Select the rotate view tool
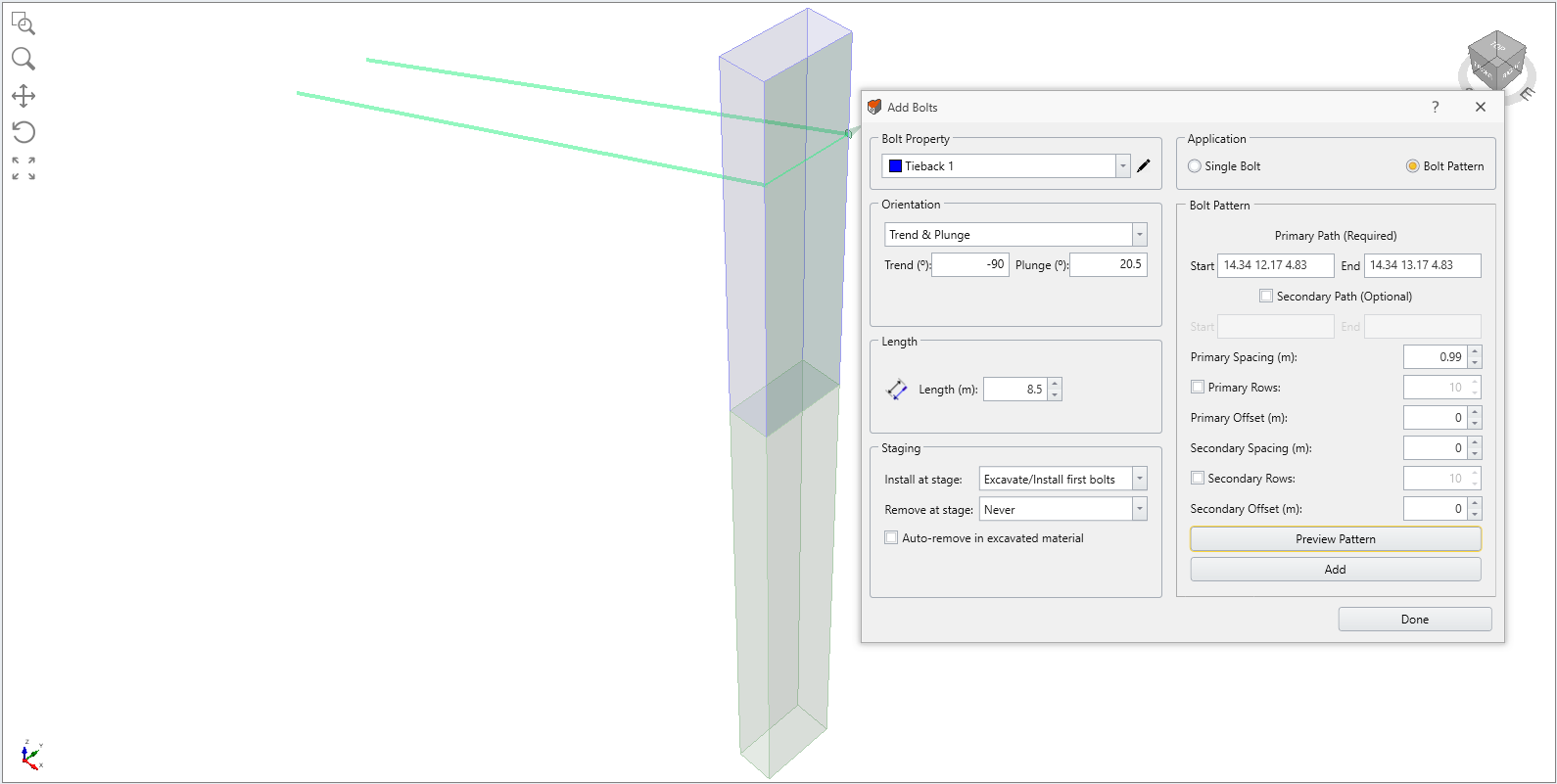Screen dimensions: 1557x784 tap(24, 131)
